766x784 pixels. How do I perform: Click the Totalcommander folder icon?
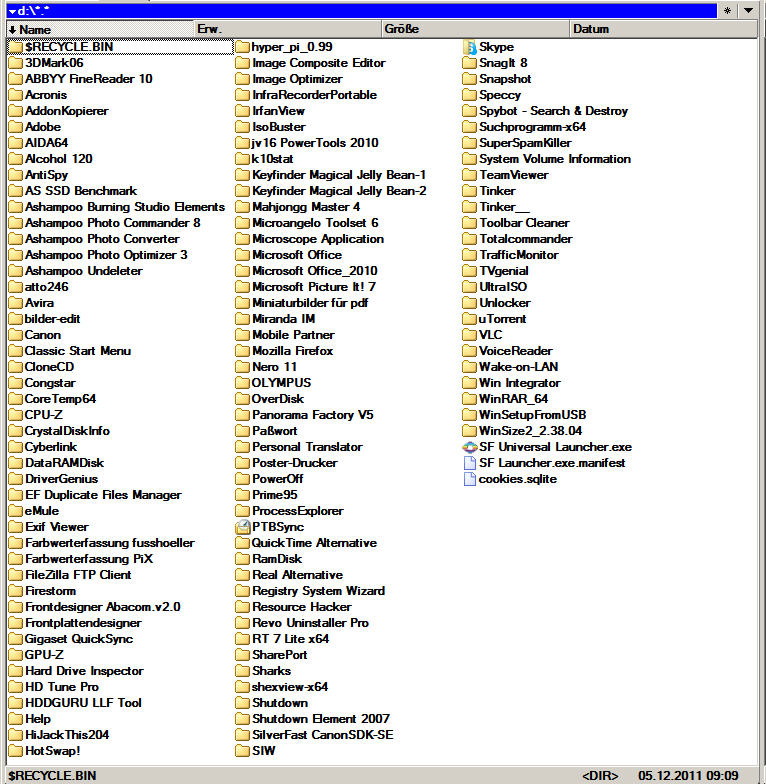point(470,239)
